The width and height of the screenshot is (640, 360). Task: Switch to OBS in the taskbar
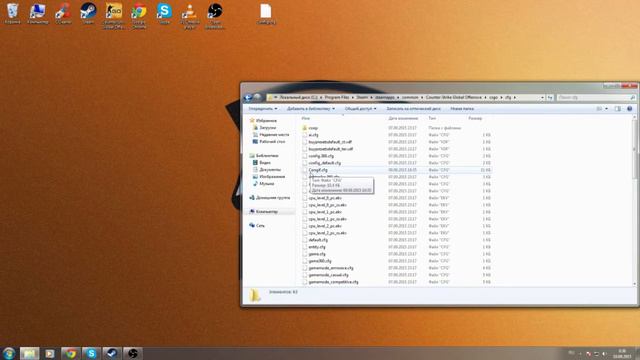tap(133, 353)
